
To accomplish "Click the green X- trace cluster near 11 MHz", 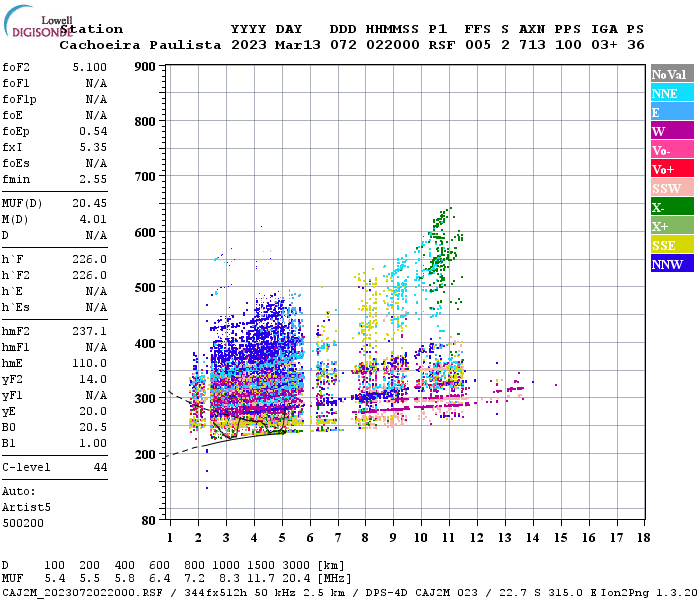I will click(x=442, y=250).
